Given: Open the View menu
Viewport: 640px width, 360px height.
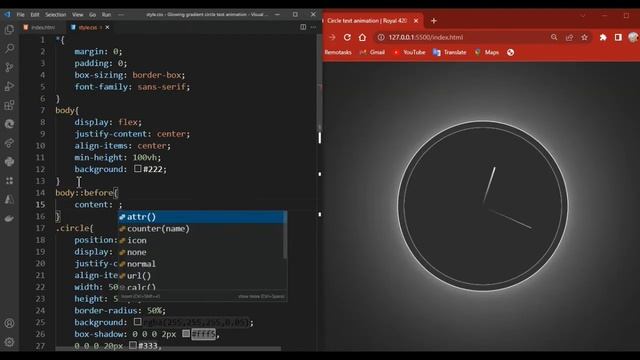Looking at the screenshot, I should pos(78,14).
